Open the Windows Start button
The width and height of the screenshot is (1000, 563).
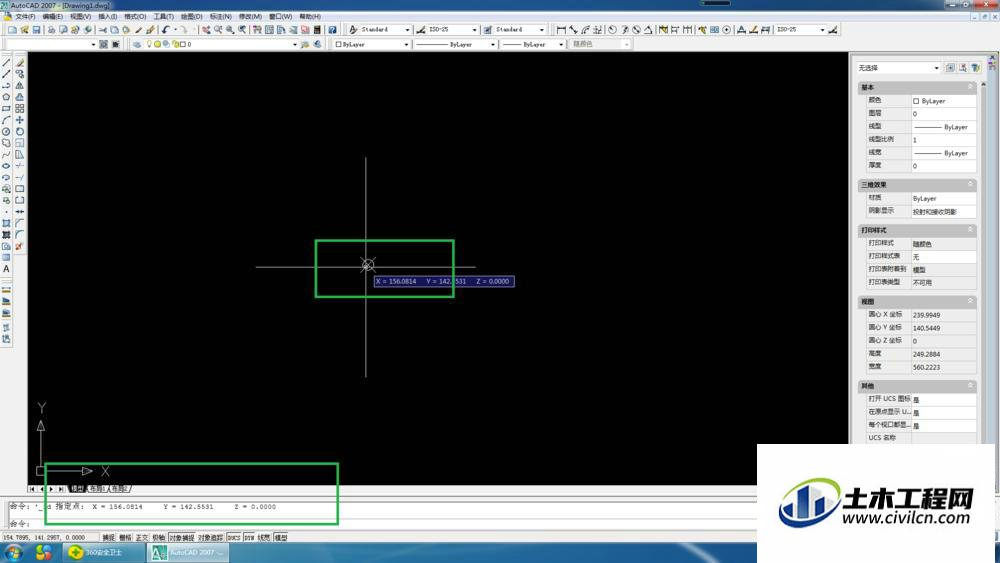[13, 553]
